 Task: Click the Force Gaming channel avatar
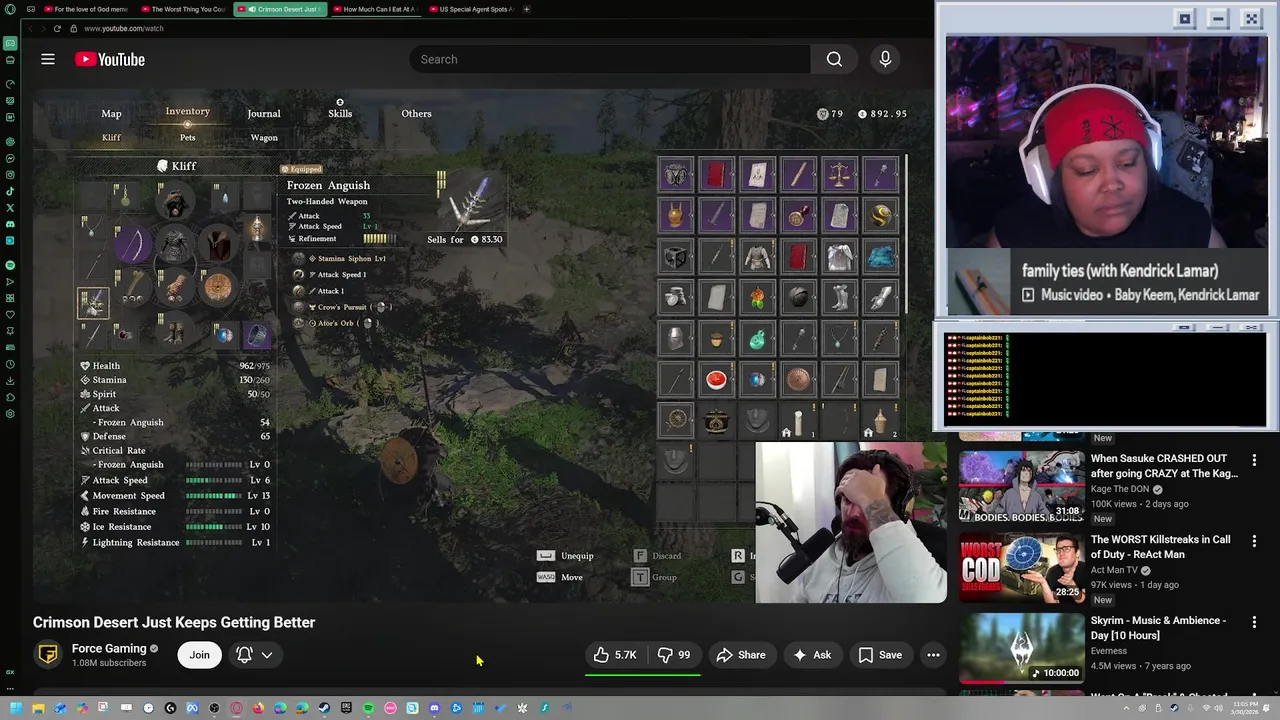47,655
